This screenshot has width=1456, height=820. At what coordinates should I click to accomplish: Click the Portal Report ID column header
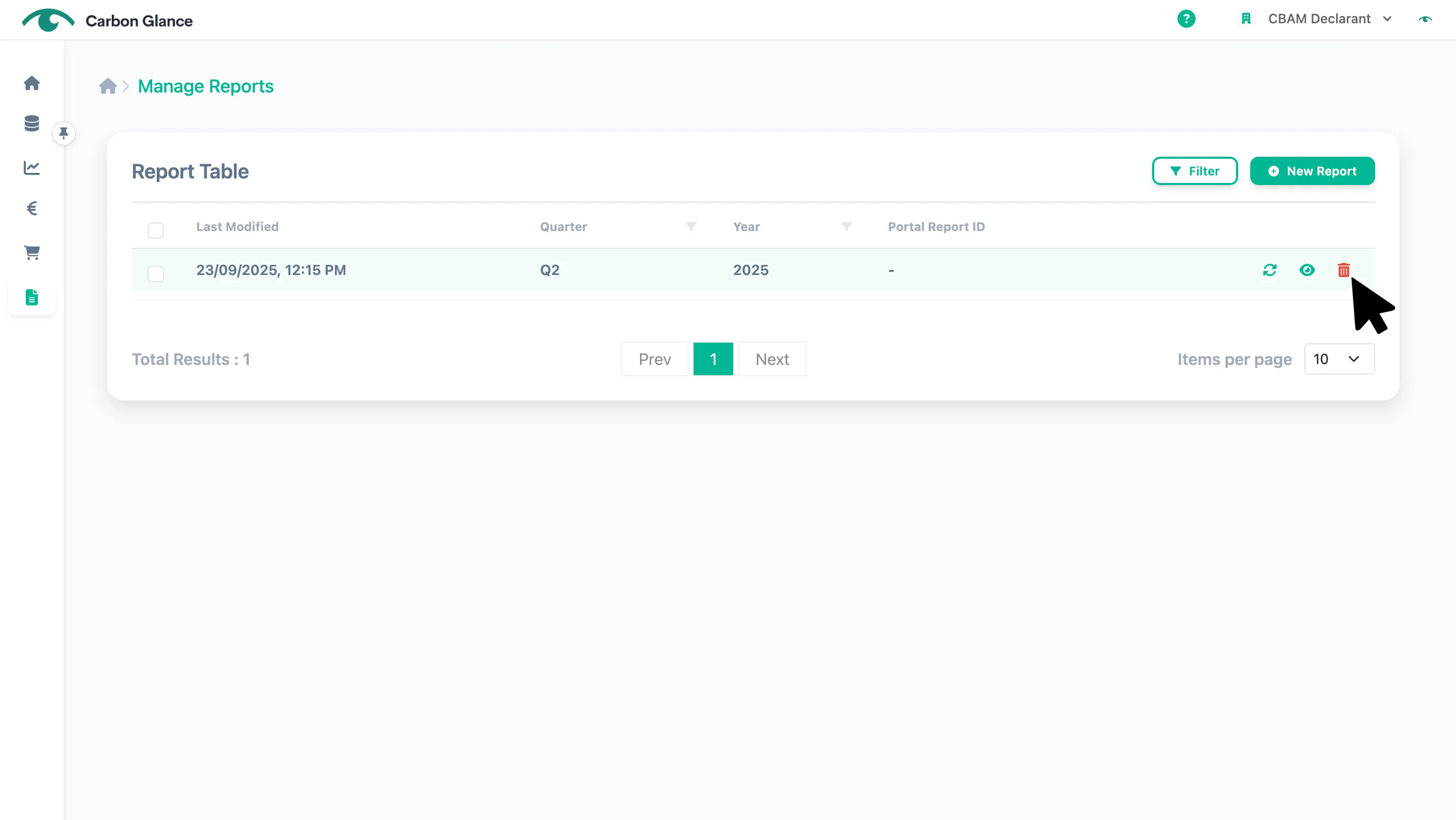[x=936, y=226]
